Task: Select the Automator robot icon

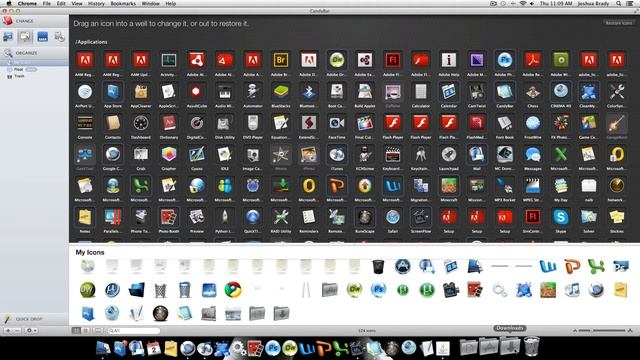Action: pos(253,92)
